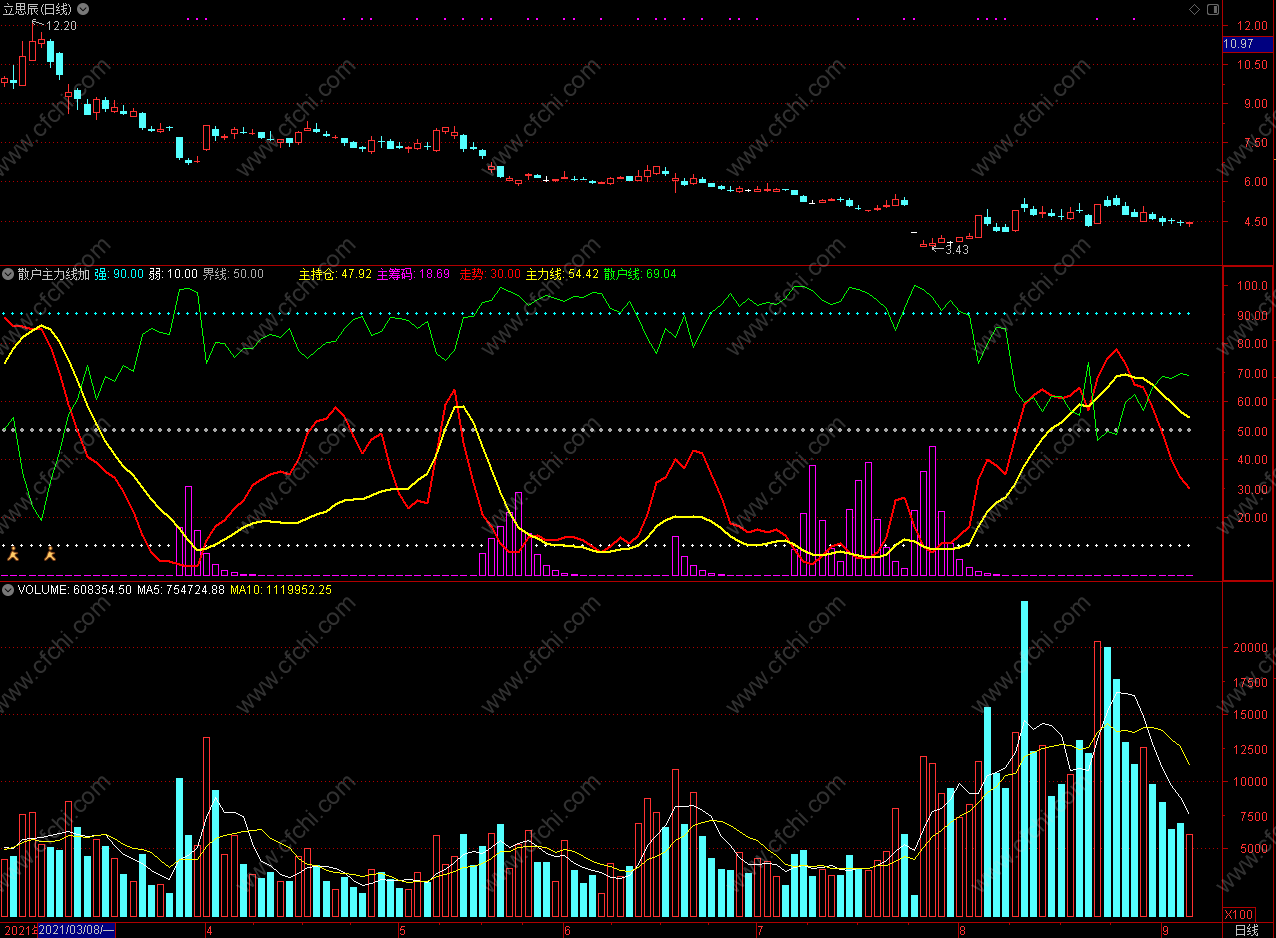Click the 12.20 high price annotation
1276x938 pixels.
tap(61, 26)
